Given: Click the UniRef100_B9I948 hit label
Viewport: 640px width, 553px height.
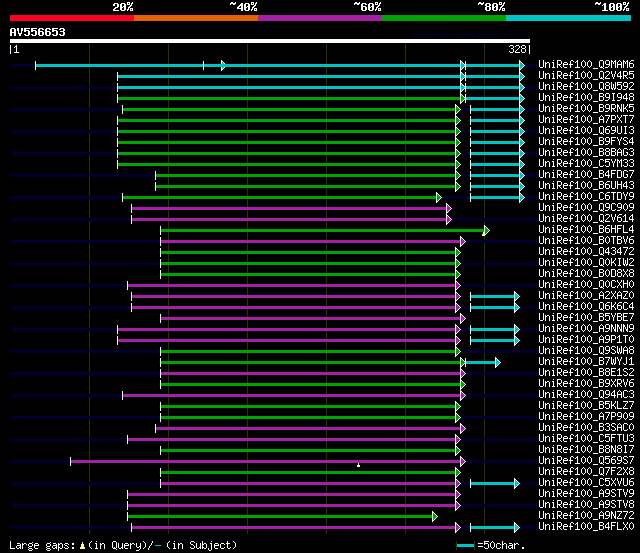Looking at the screenshot, I should pos(586,97).
